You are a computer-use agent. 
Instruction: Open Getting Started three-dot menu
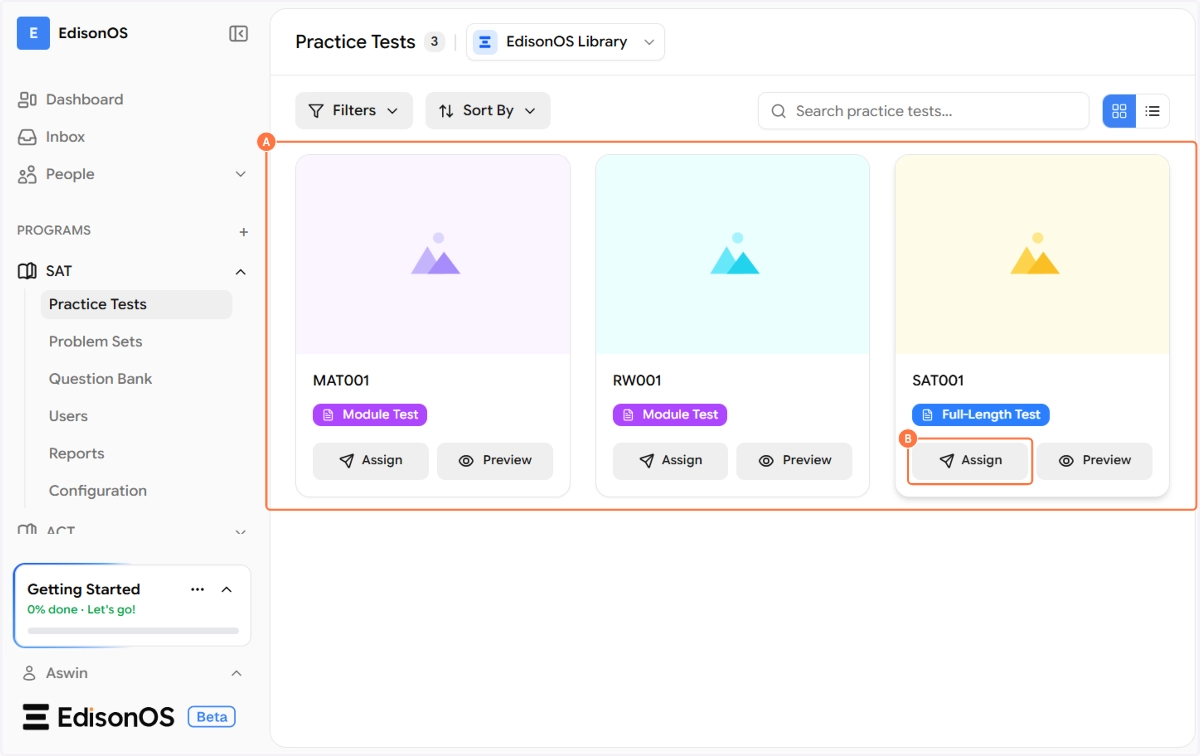197,590
